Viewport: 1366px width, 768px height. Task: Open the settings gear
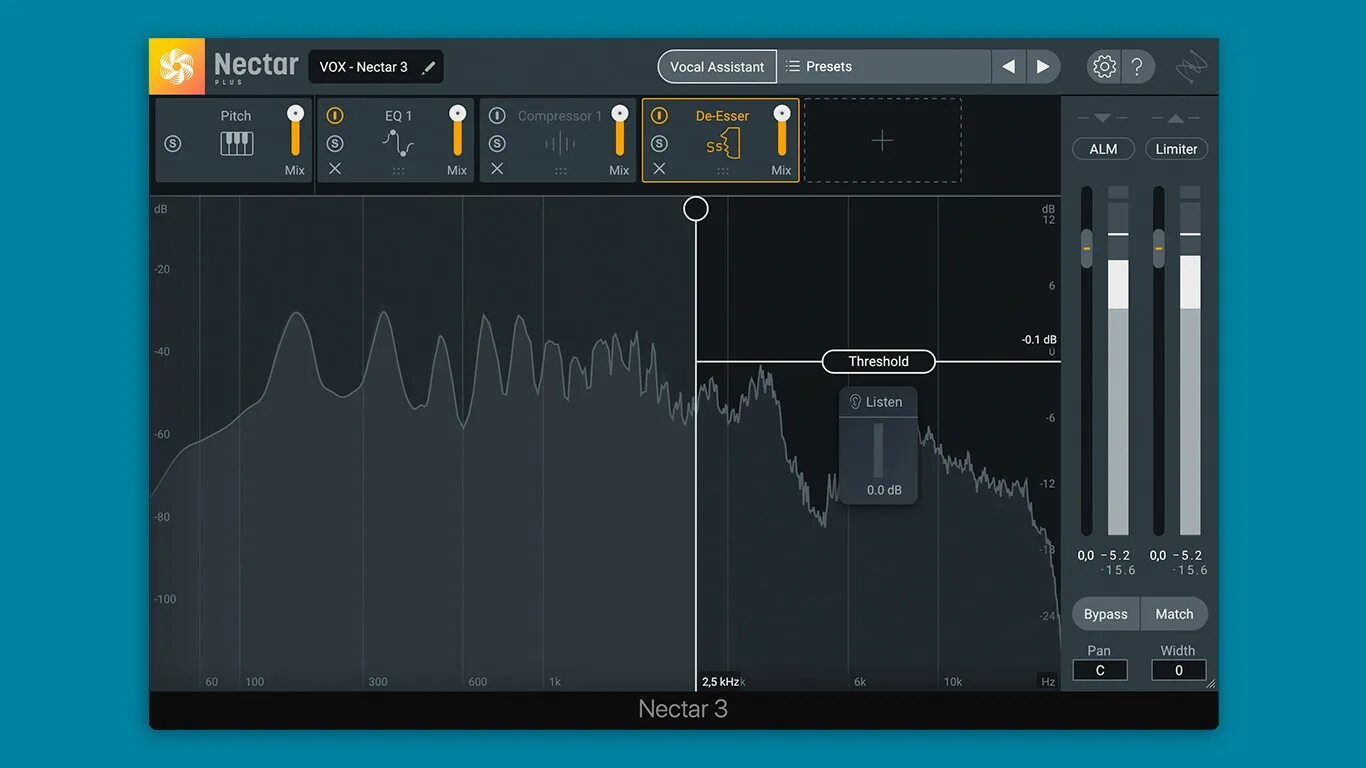coord(1104,67)
